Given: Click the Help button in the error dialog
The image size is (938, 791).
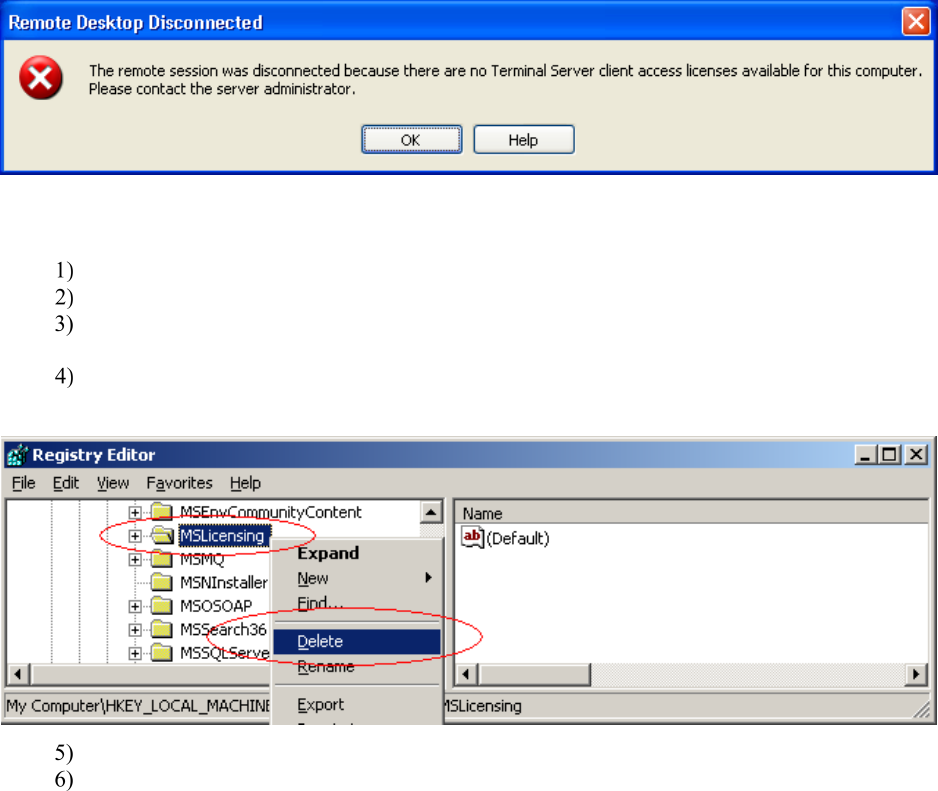Looking at the screenshot, I should pos(523,140).
